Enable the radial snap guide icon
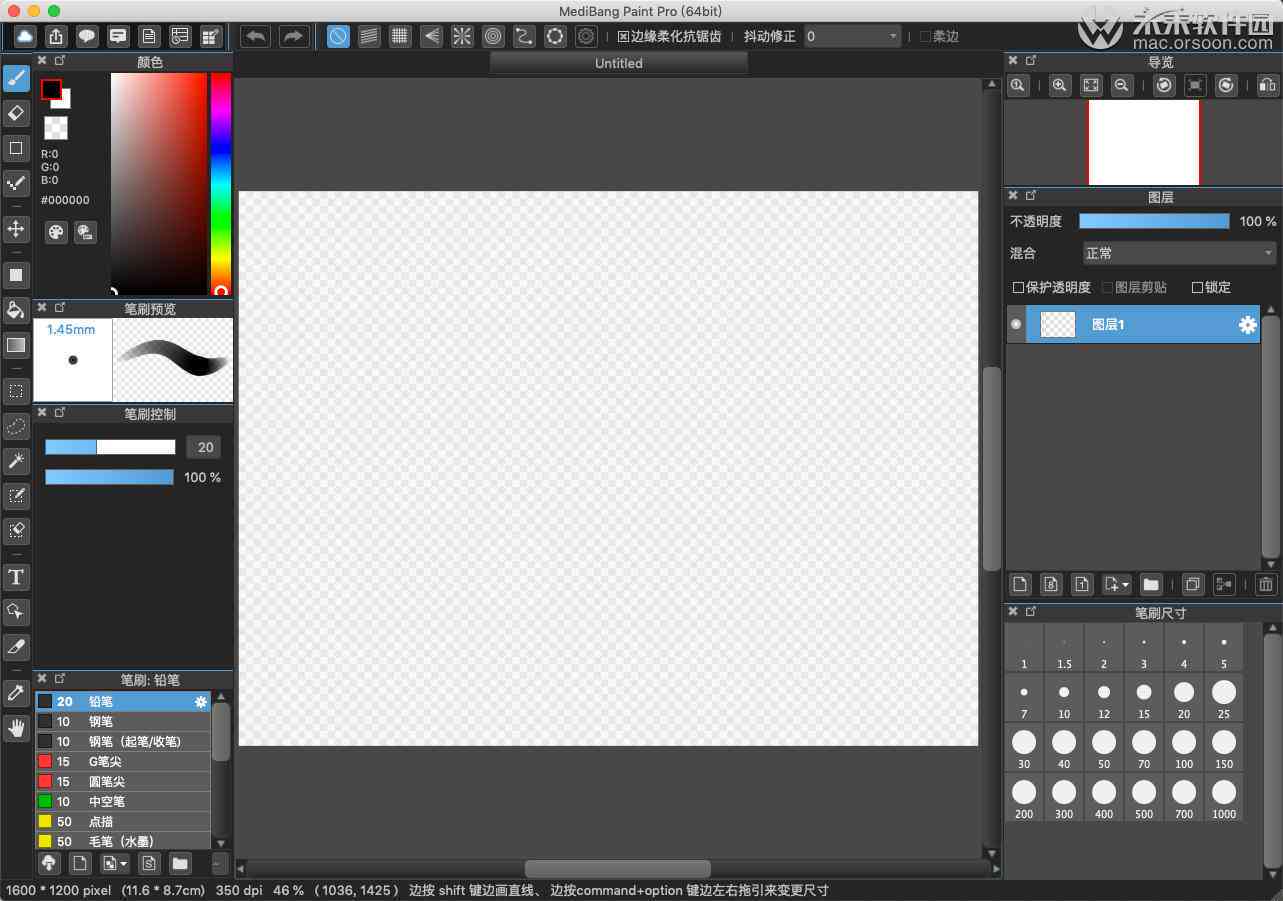 (461, 36)
